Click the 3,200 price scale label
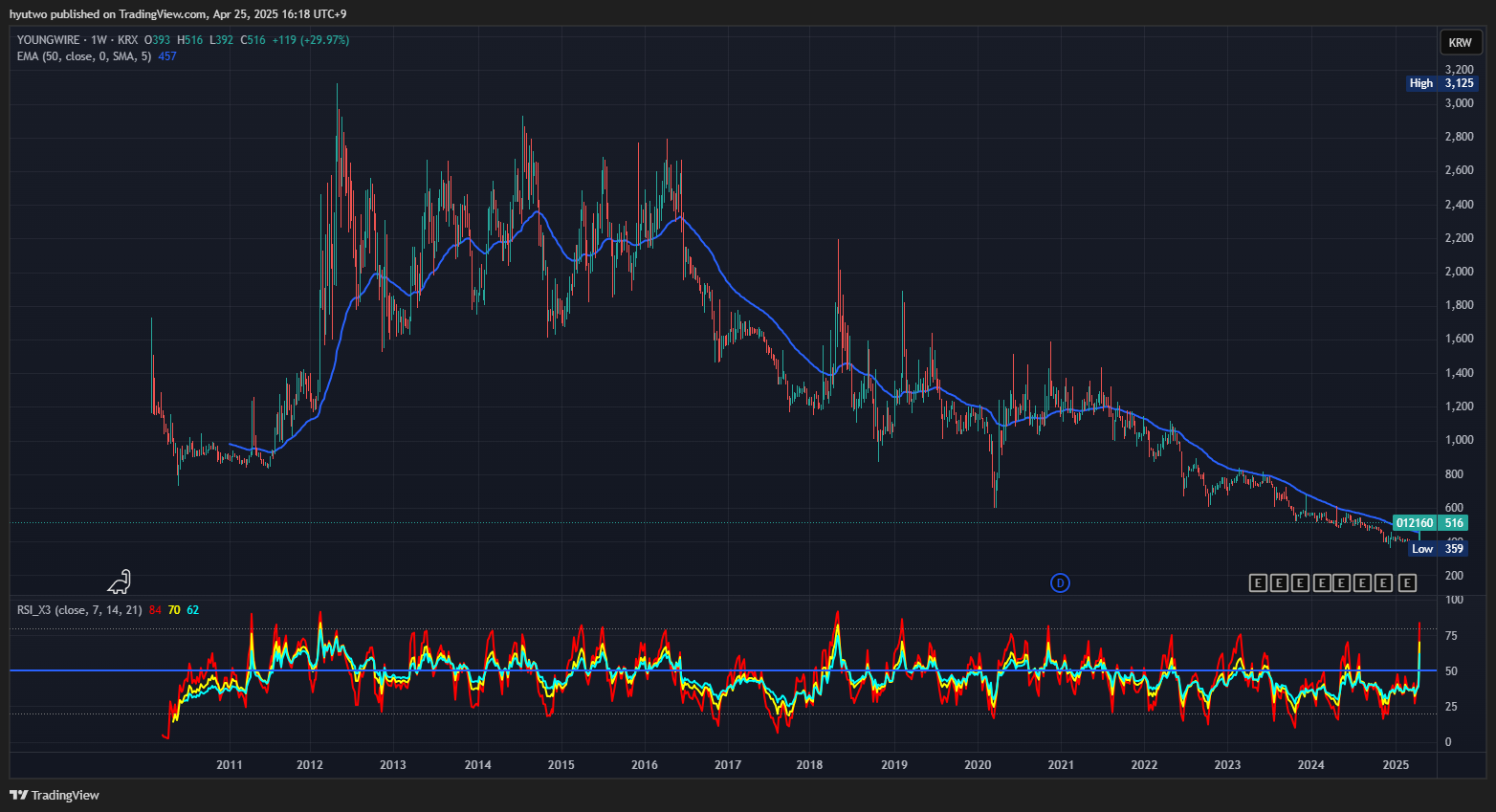 (1460, 70)
